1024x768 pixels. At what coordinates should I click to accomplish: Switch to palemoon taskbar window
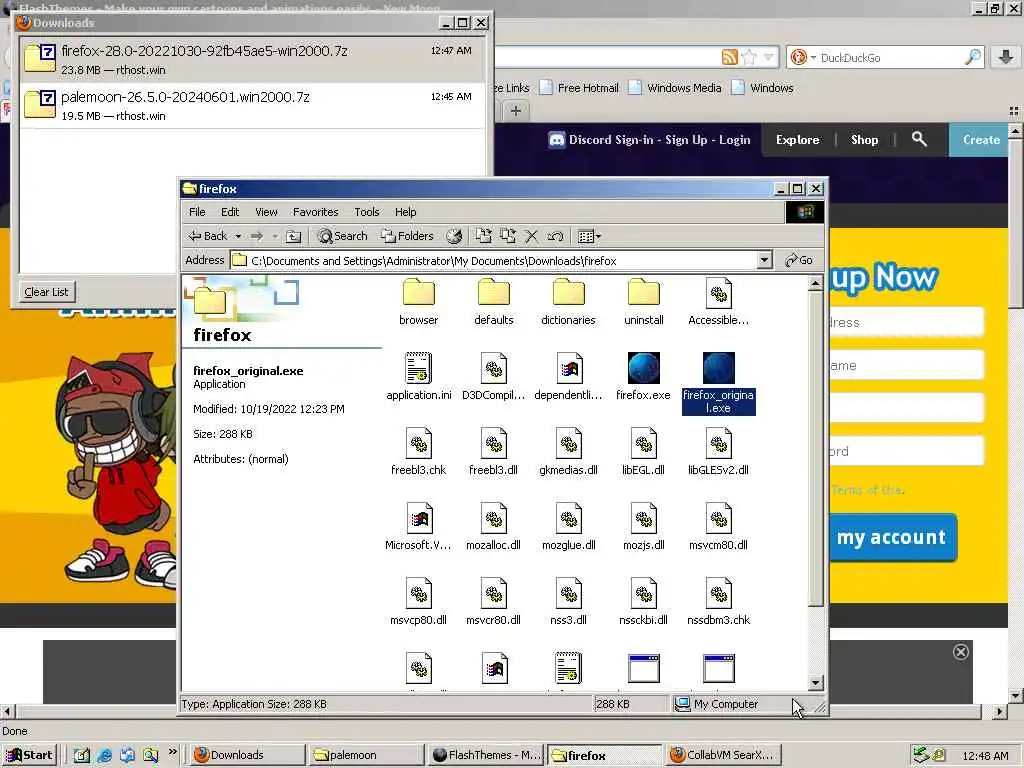pos(366,754)
